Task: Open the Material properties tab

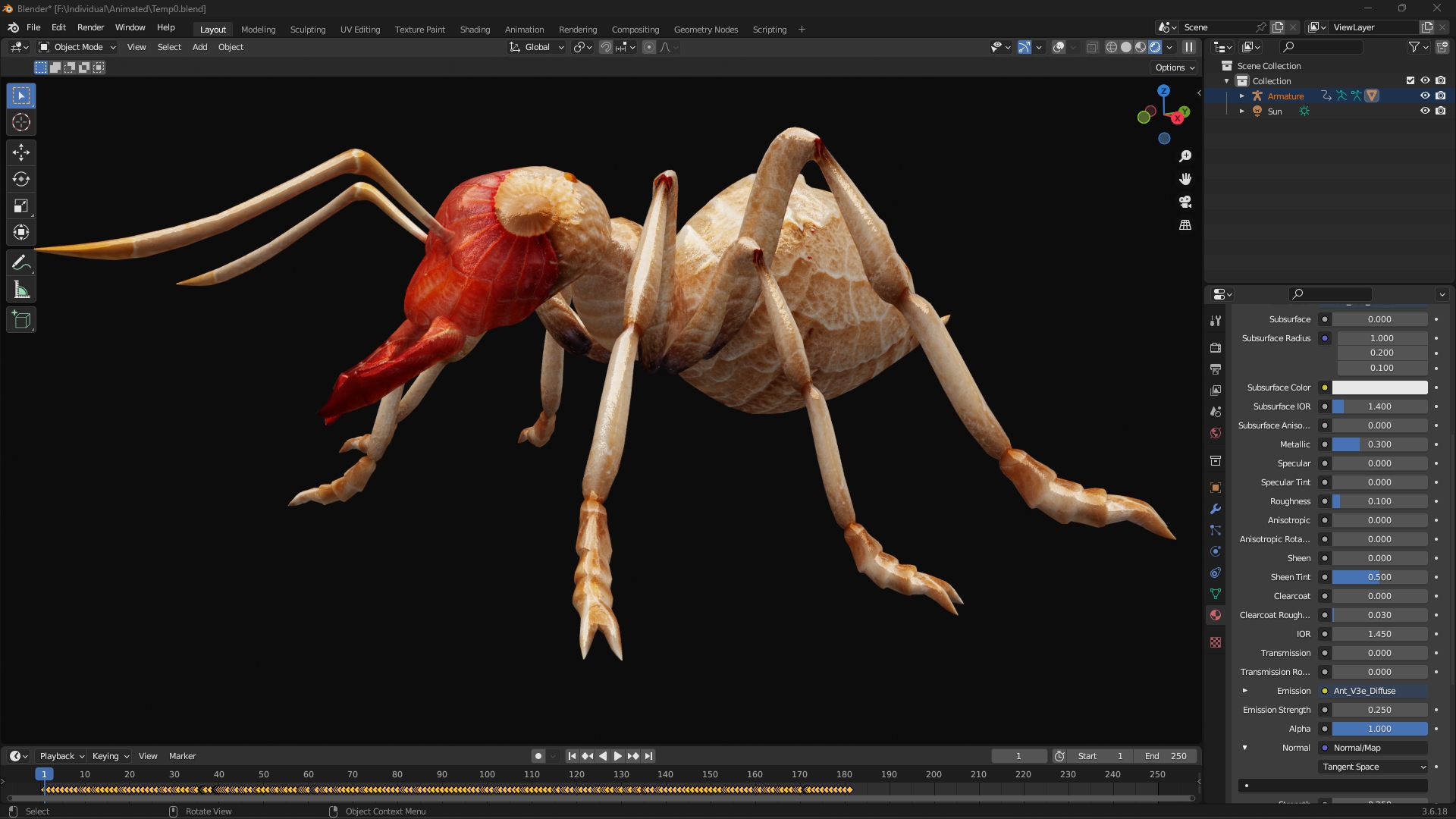Action: tap(1216, 615)
